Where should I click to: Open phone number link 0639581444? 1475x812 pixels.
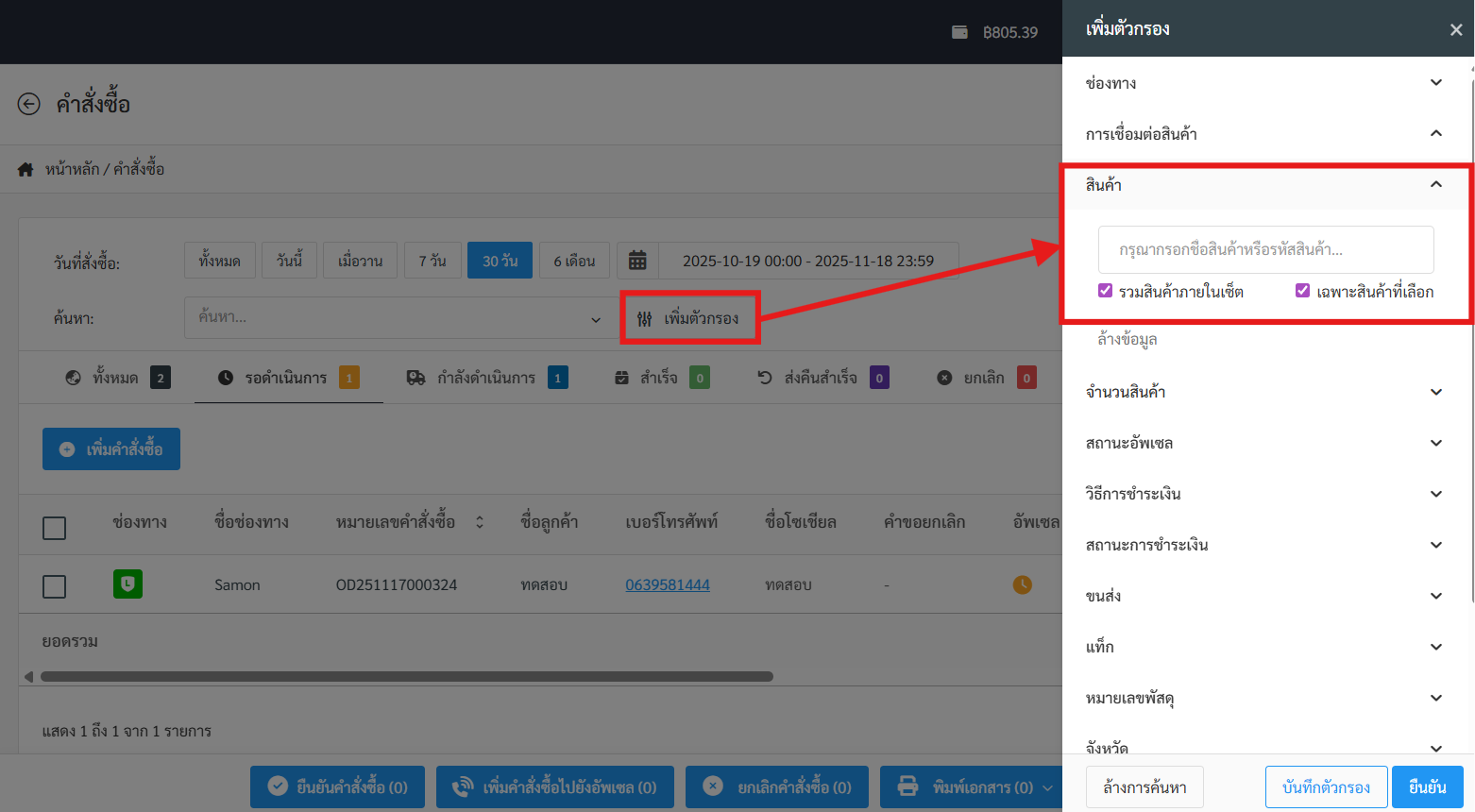coord(667,585)
